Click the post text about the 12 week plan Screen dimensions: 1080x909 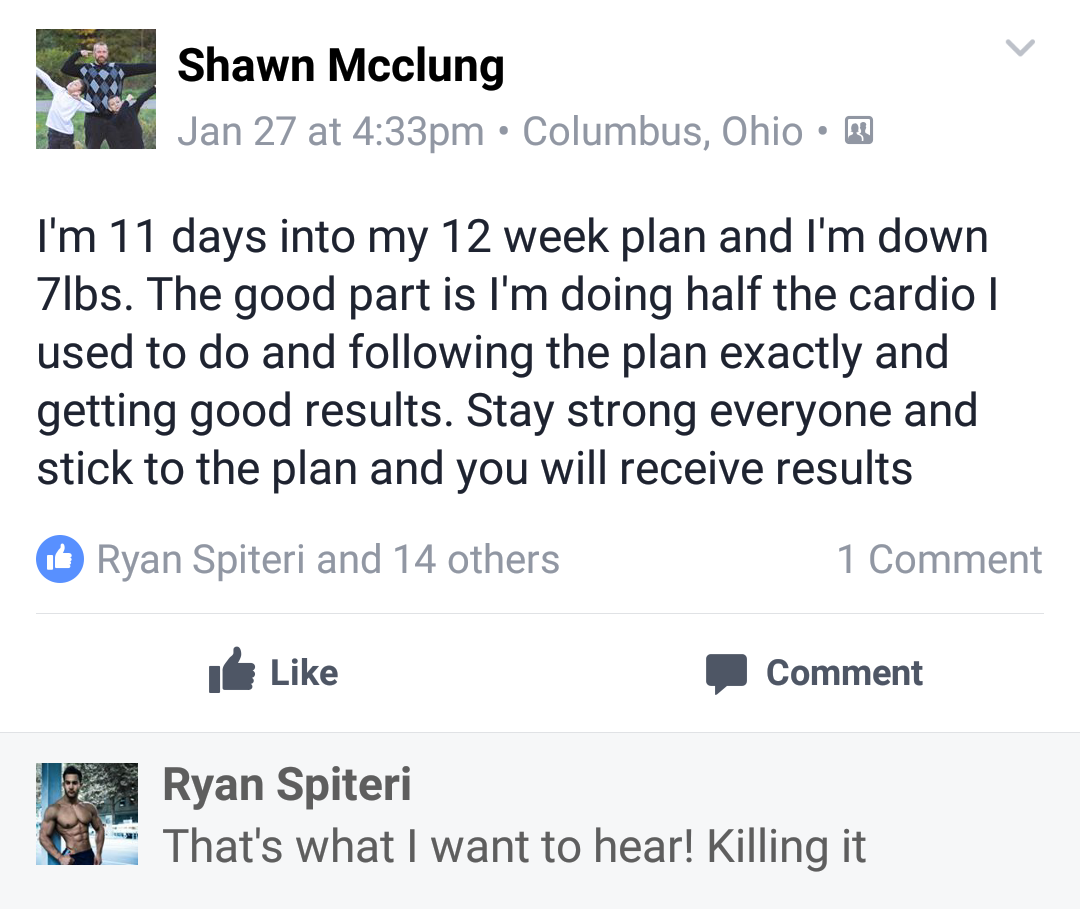click(512, 352)
